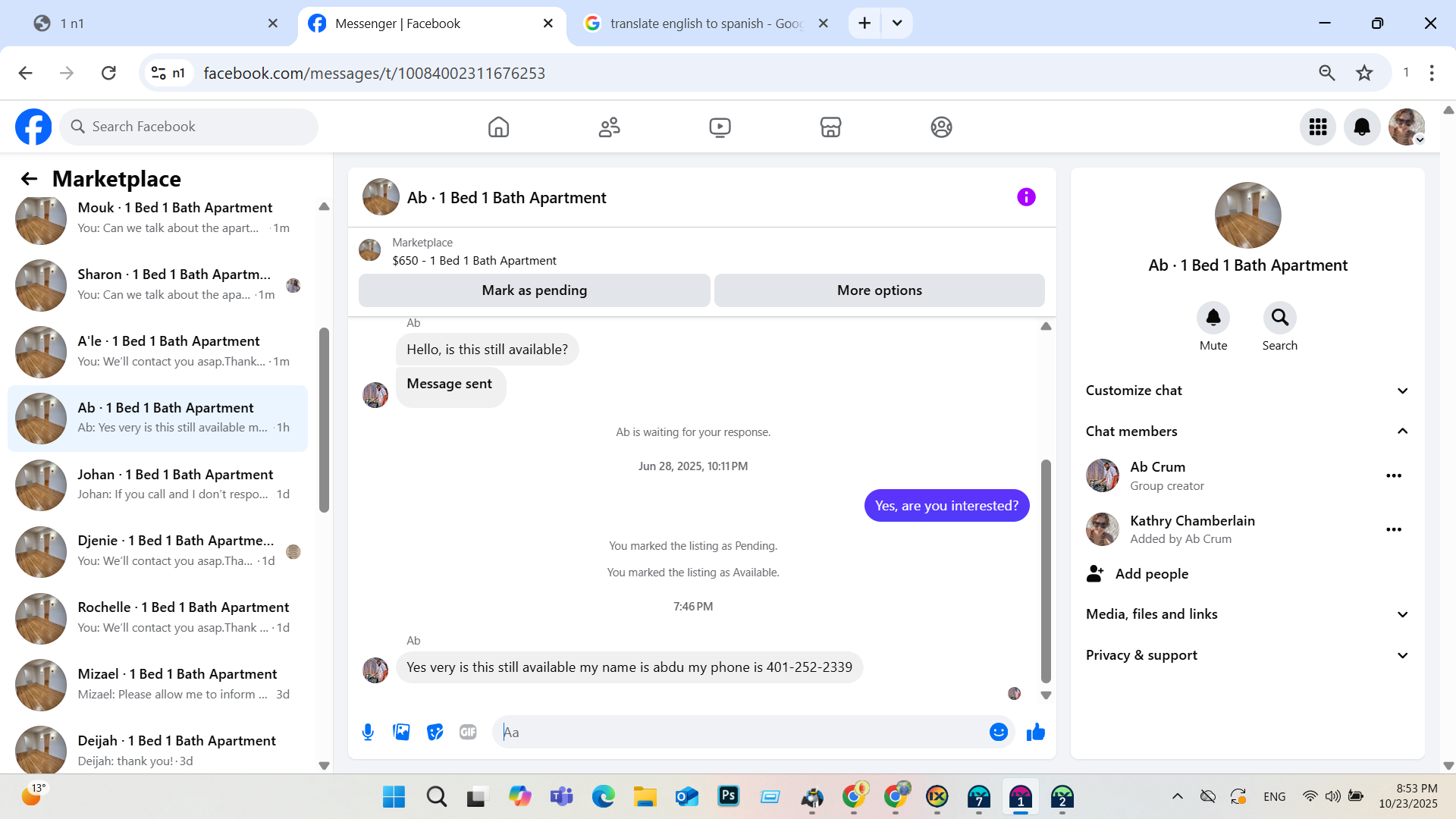
Task: Send a thumbs up like
Action: point(1035,732)
